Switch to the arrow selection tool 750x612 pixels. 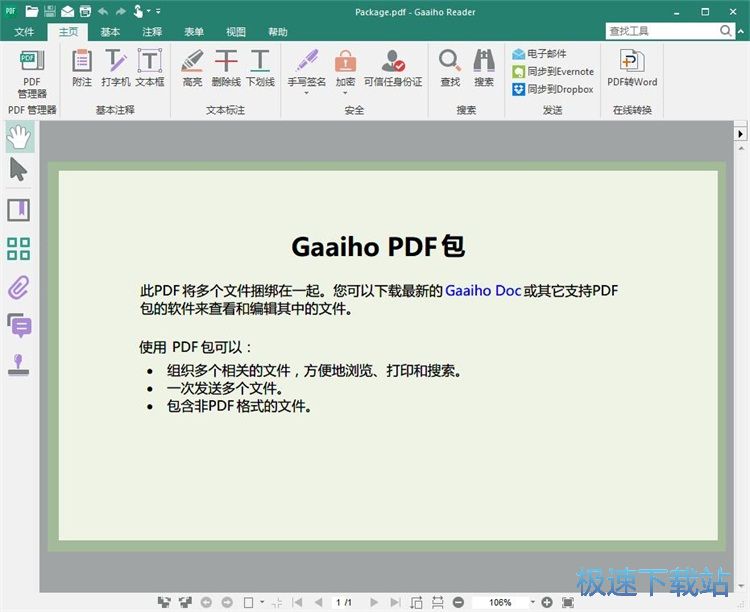tap(18, 169)
